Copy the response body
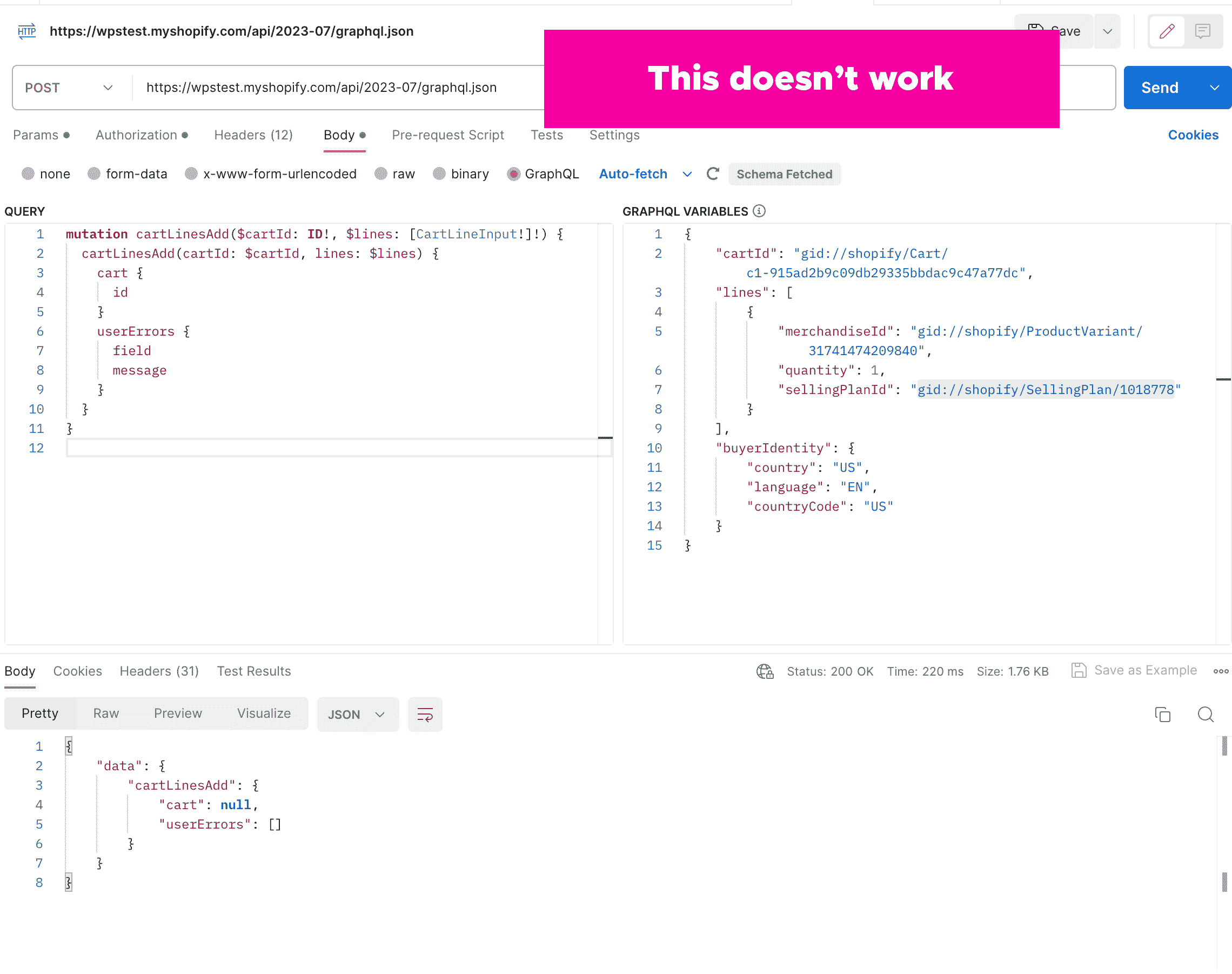 [1162, 714]
